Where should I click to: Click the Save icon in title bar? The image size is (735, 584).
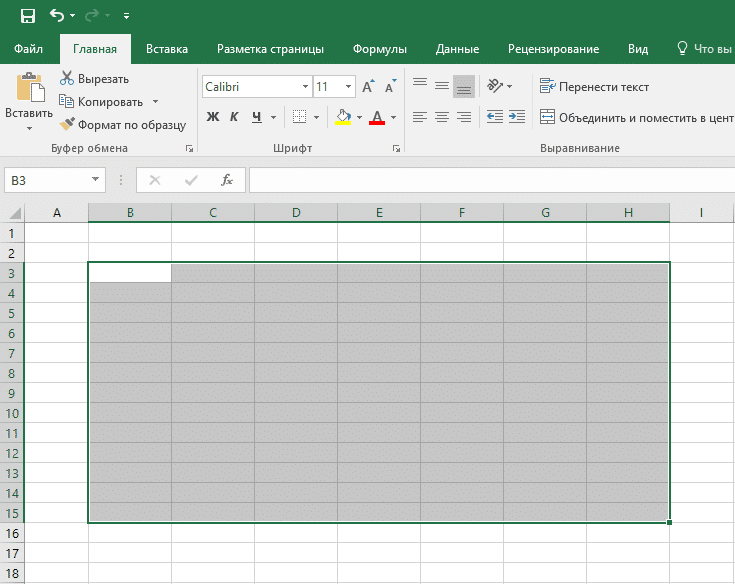28,16
